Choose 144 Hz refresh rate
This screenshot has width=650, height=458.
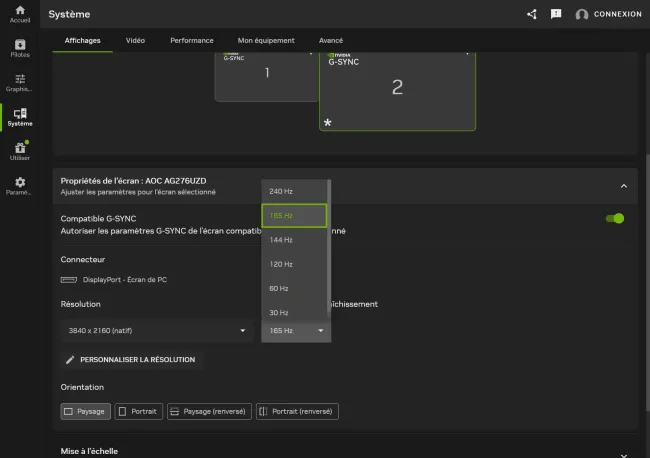click(x=294, y=240)
